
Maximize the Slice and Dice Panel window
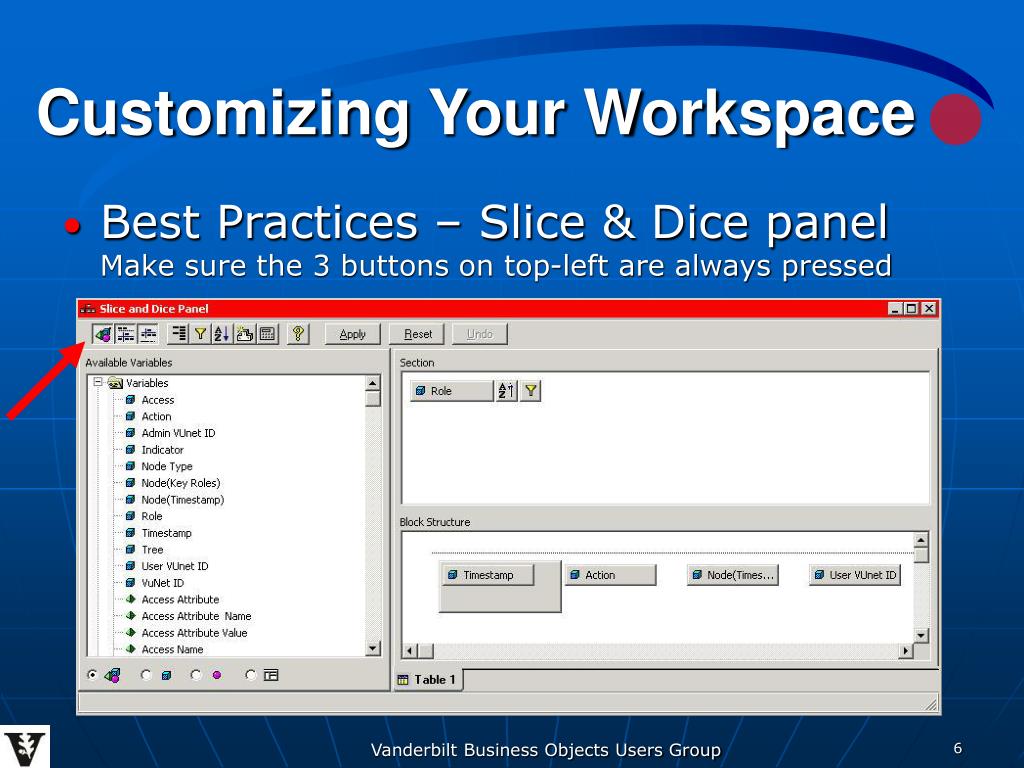point(912,308)
